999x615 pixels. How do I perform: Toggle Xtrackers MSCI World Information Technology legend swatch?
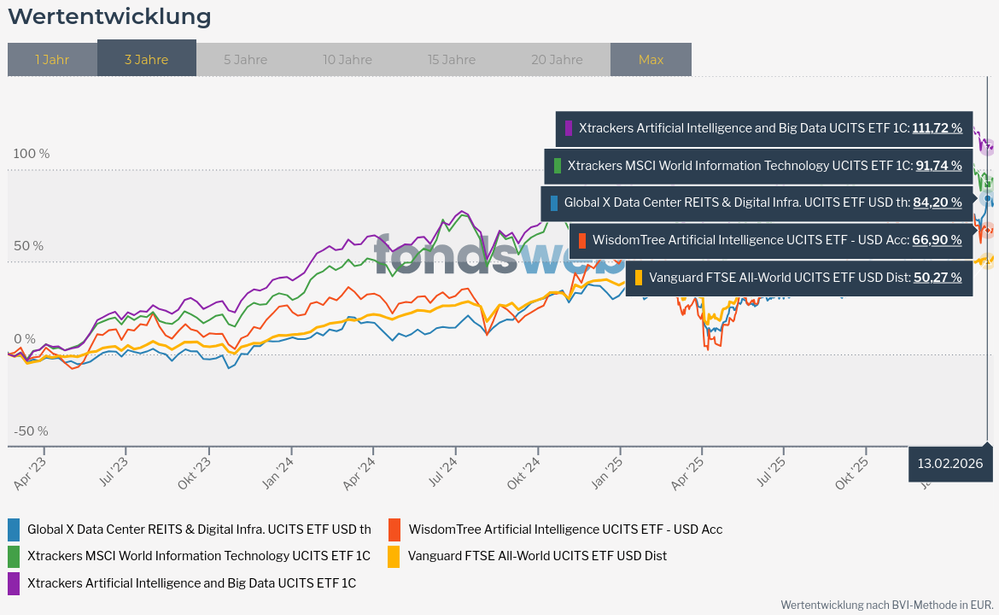[x=13, y=556]
